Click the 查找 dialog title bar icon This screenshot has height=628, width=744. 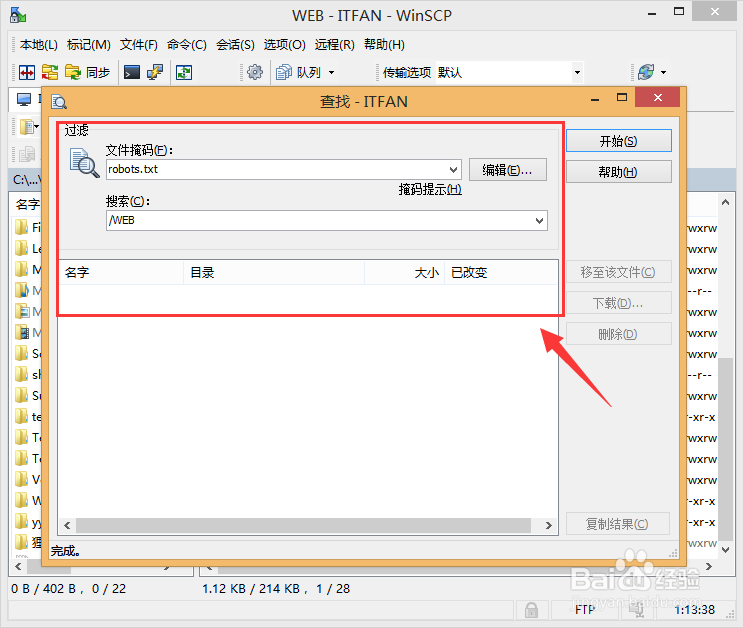59,102
